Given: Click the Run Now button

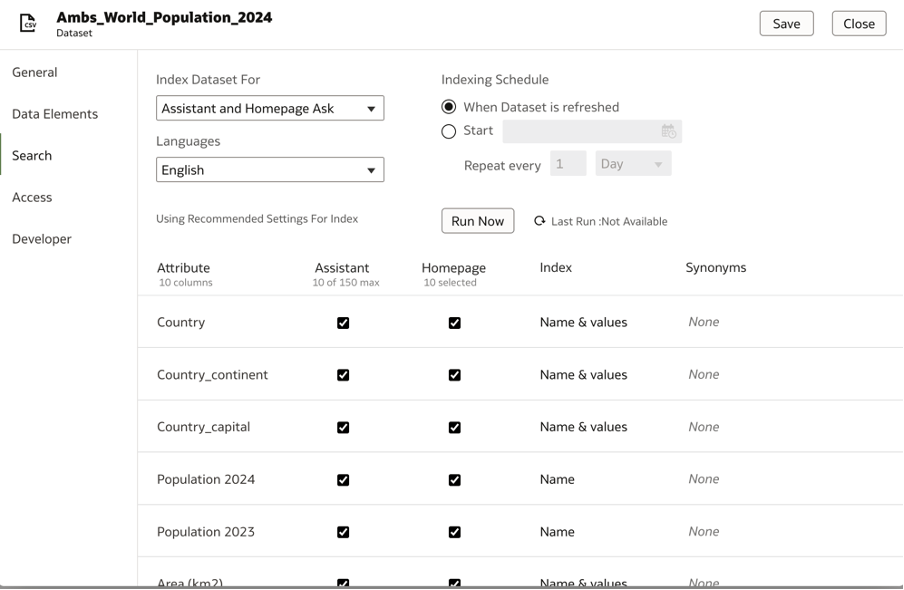Looking at the screenshot, I should pyautogui.click(x=477, y=220).
